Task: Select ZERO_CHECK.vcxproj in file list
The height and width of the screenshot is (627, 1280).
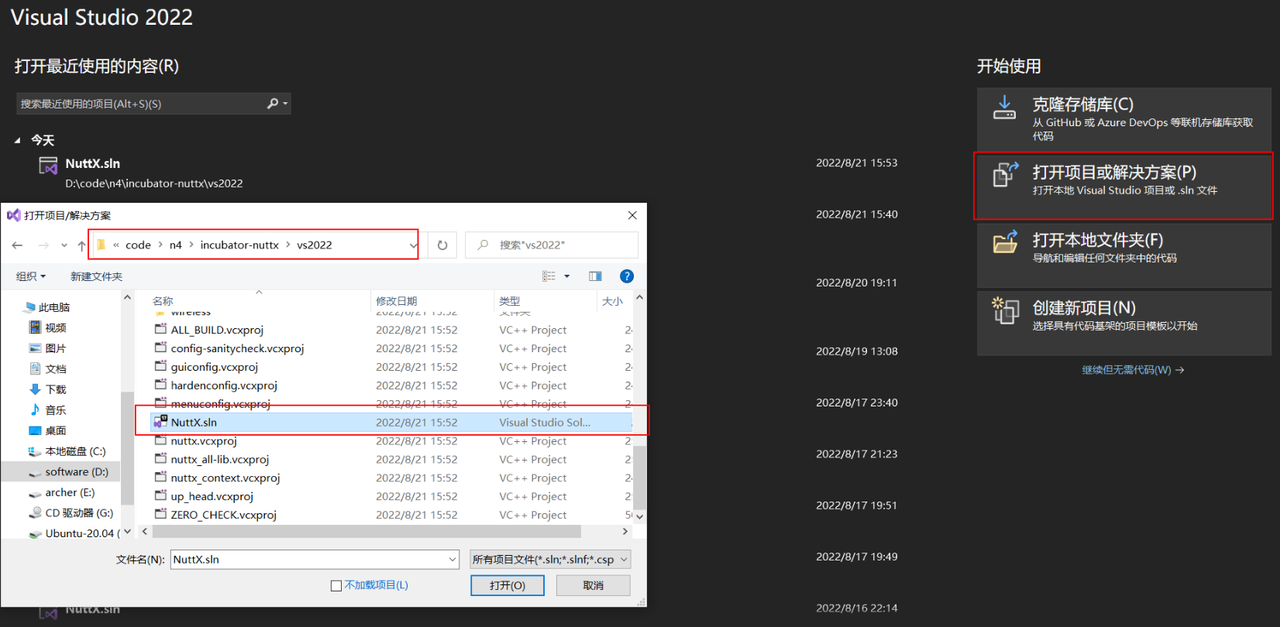Action: point(223,515)
